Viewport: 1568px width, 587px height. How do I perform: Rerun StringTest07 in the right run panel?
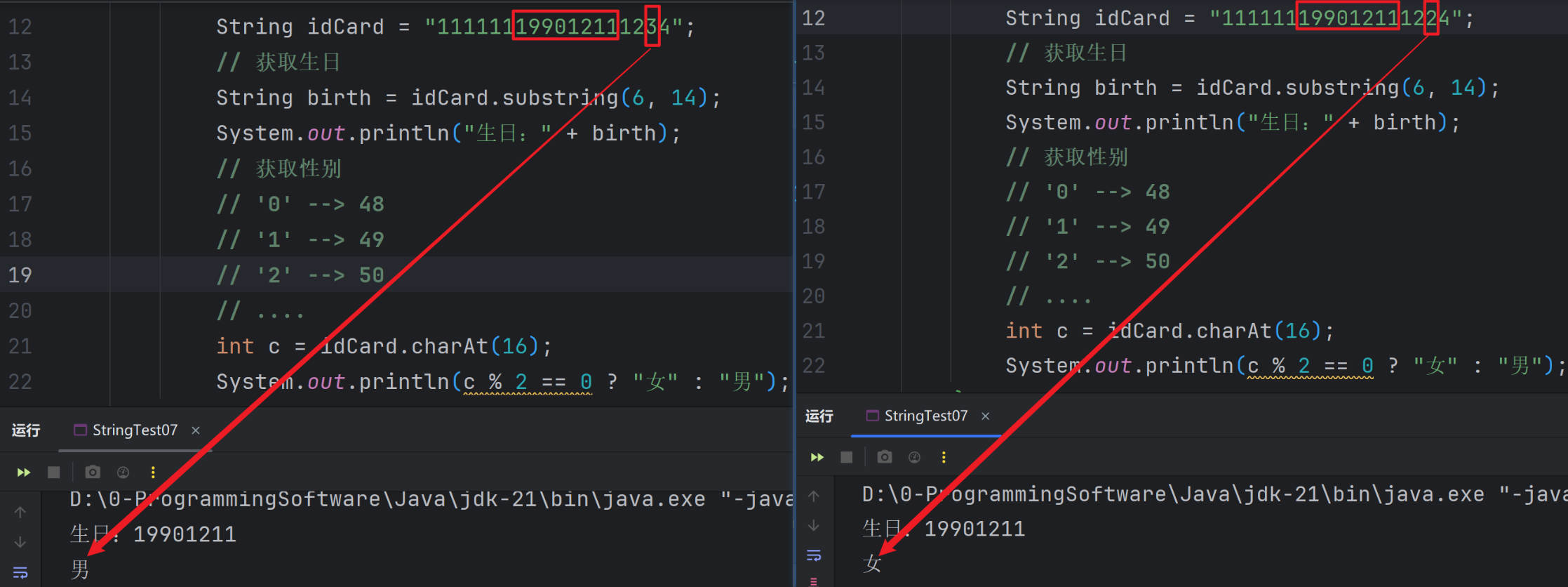click(x=817, y=458)
